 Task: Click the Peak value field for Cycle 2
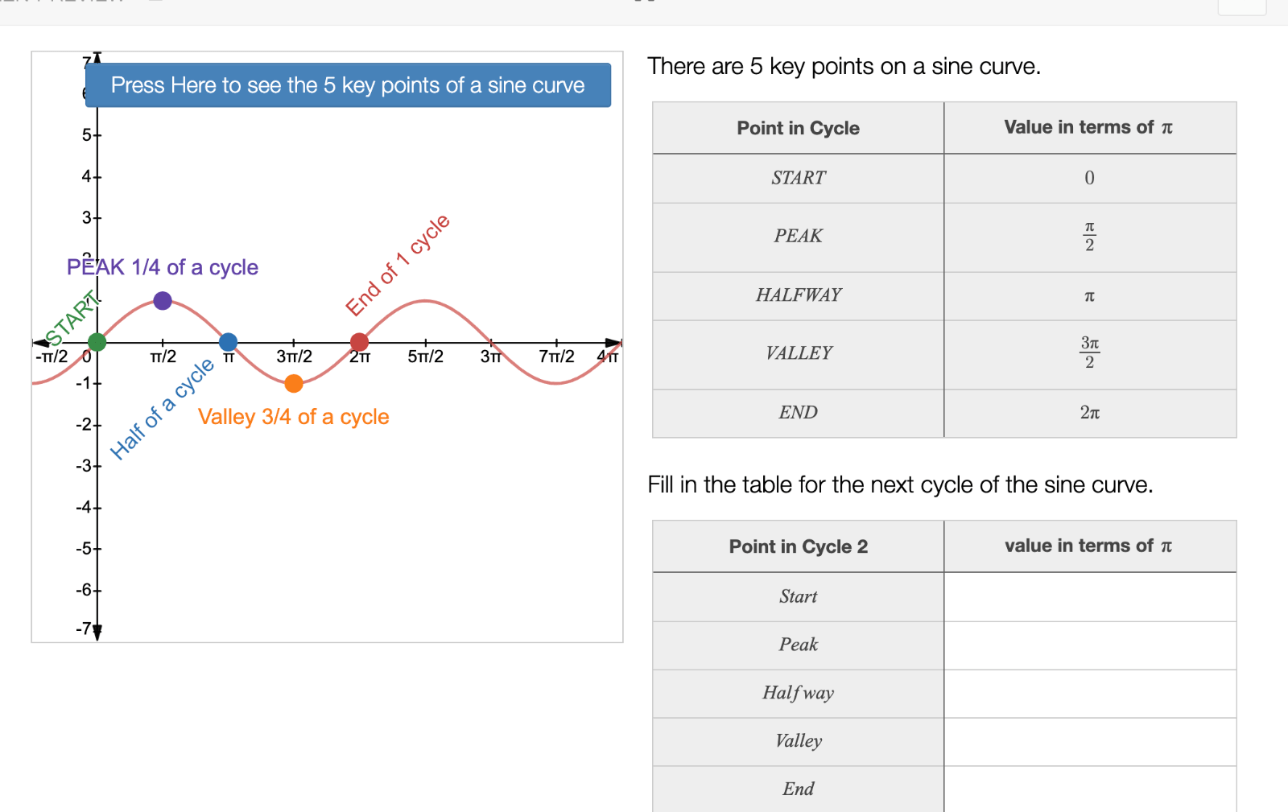coord(1090,644)
